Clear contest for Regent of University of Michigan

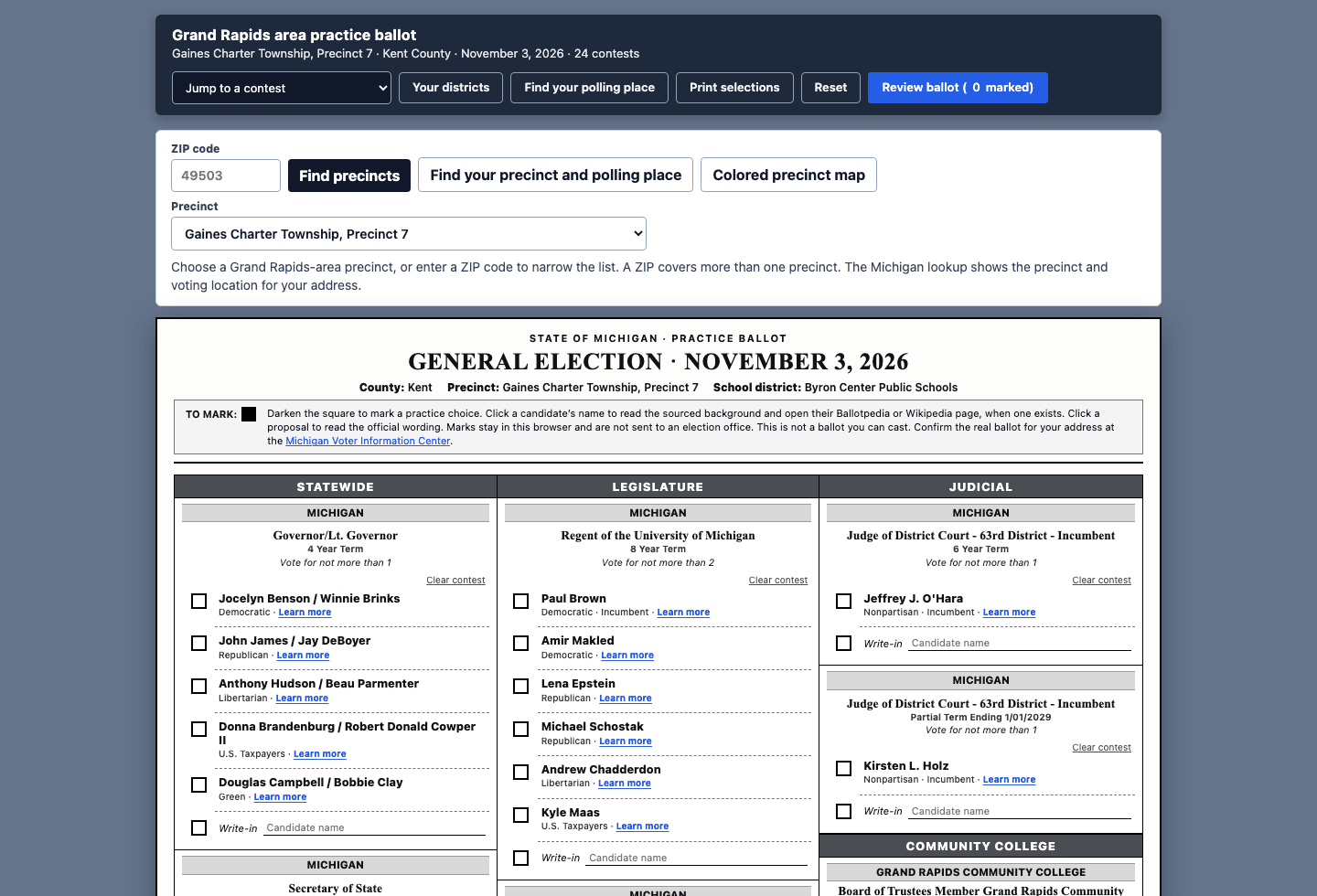coord(778,581)
